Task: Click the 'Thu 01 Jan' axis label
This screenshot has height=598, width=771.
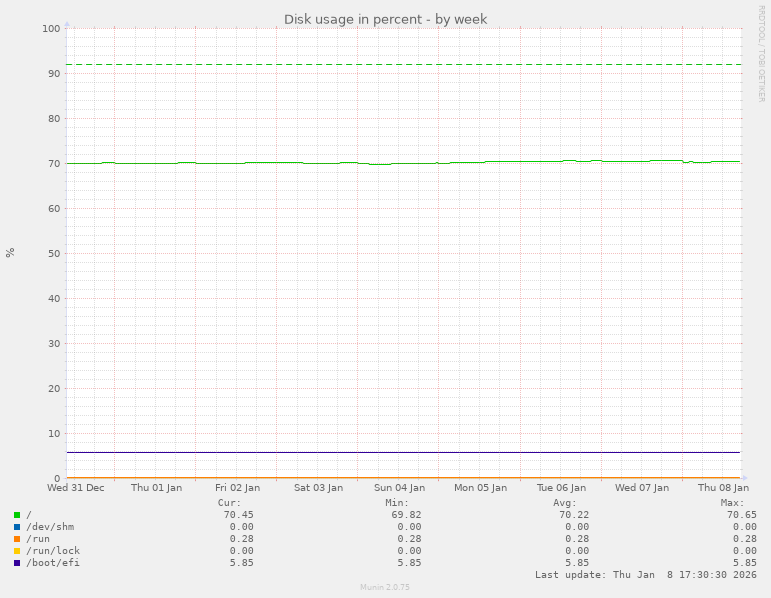Action: [156, 487]
